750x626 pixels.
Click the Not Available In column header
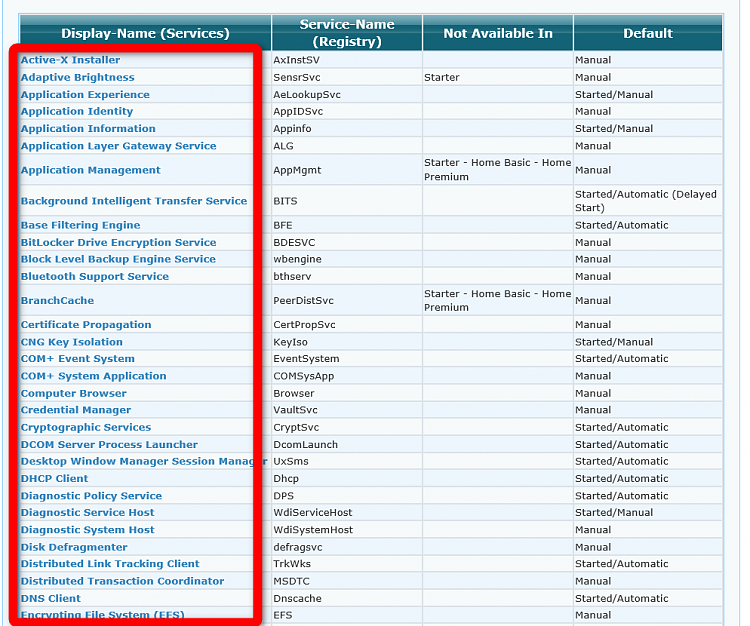coord(498,33)
